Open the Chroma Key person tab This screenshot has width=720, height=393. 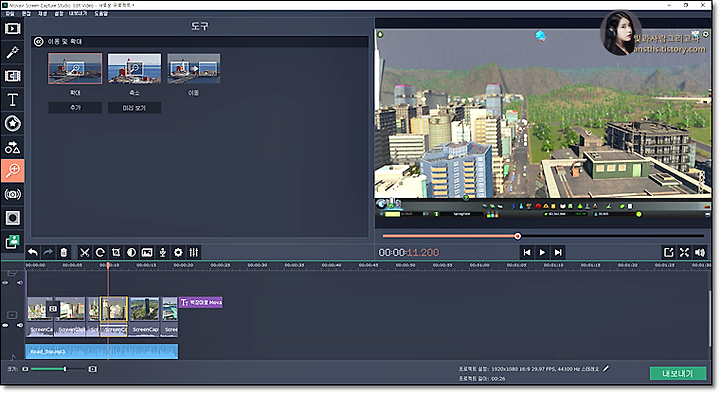pos(12,241)
